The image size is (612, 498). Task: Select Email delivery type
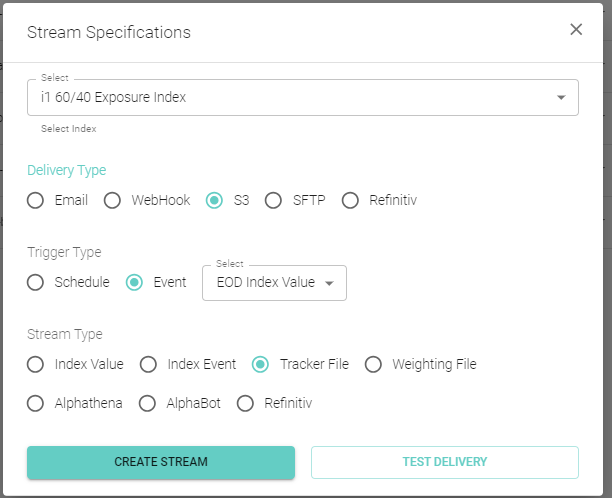36,200
